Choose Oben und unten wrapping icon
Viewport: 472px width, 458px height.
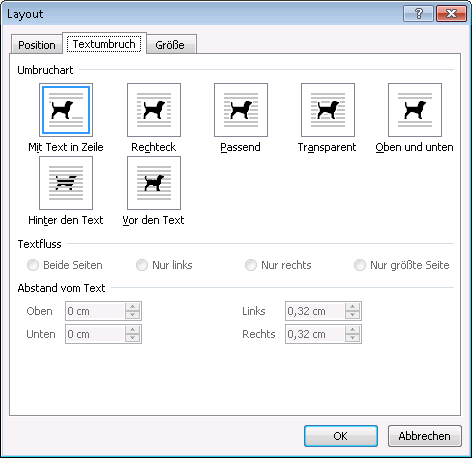[415, 110]
